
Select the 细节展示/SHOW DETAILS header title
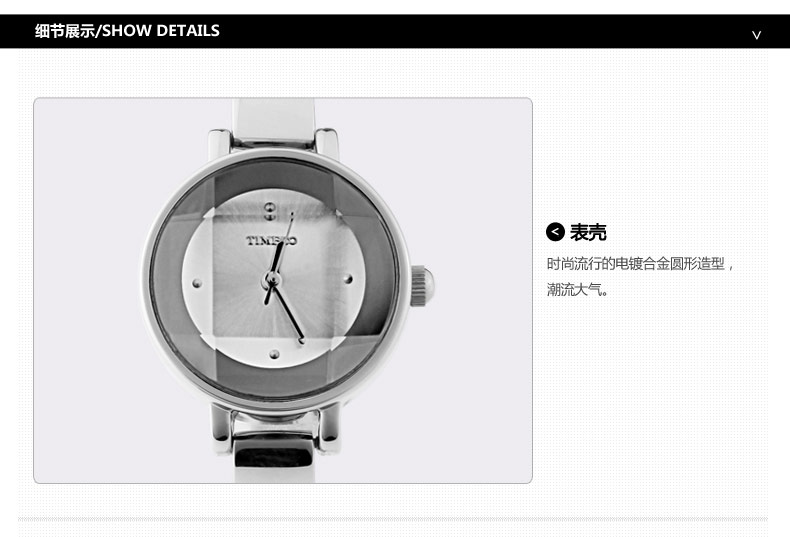pos(127,31)
